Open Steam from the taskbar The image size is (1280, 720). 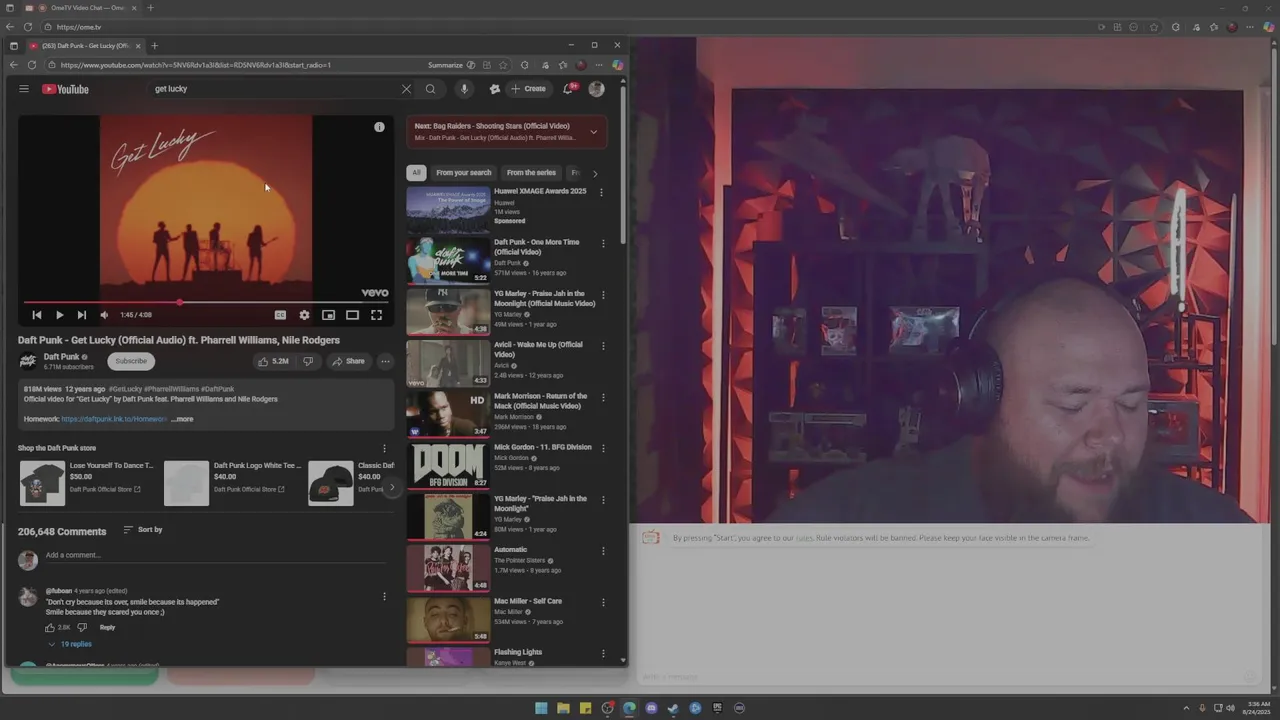pos(673,708)
